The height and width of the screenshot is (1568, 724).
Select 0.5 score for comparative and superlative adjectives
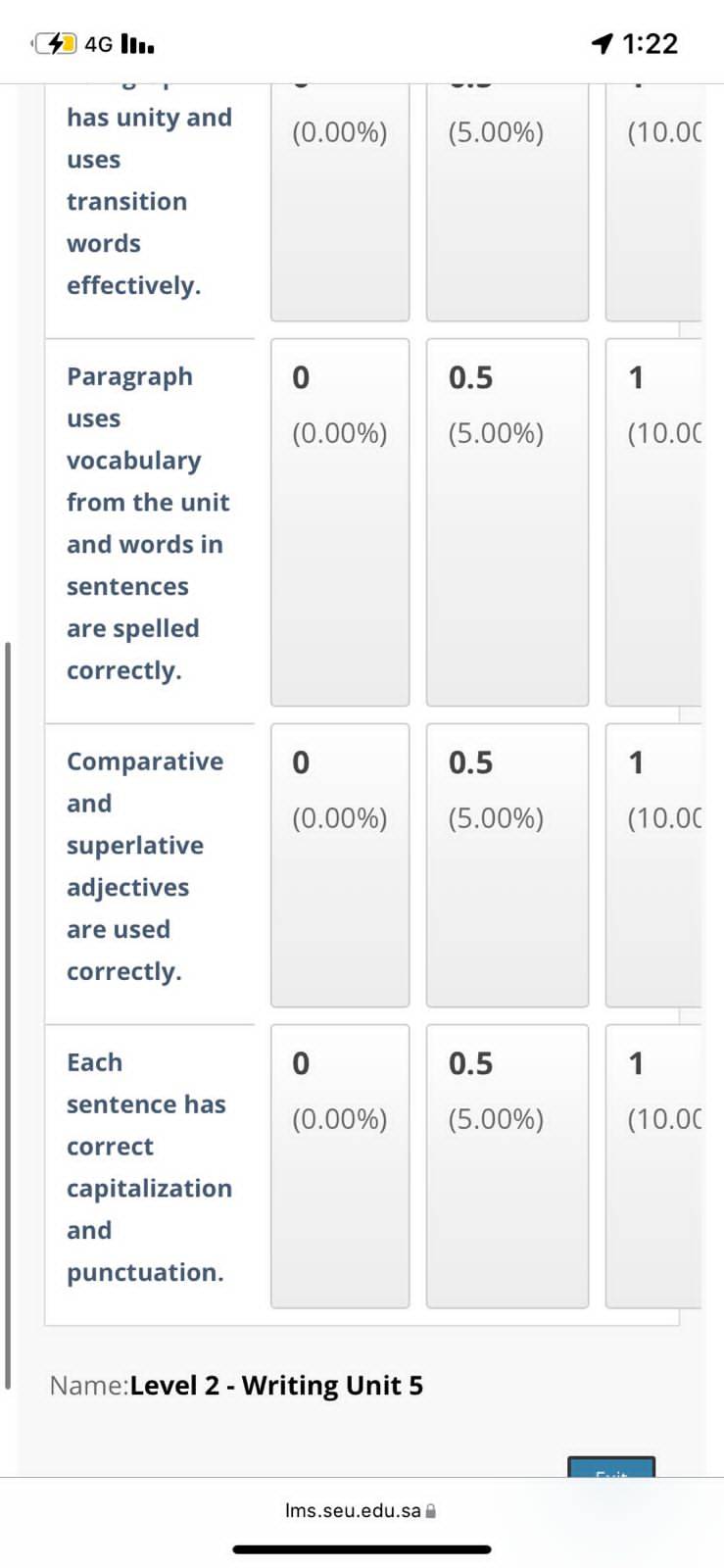[507, 864]
